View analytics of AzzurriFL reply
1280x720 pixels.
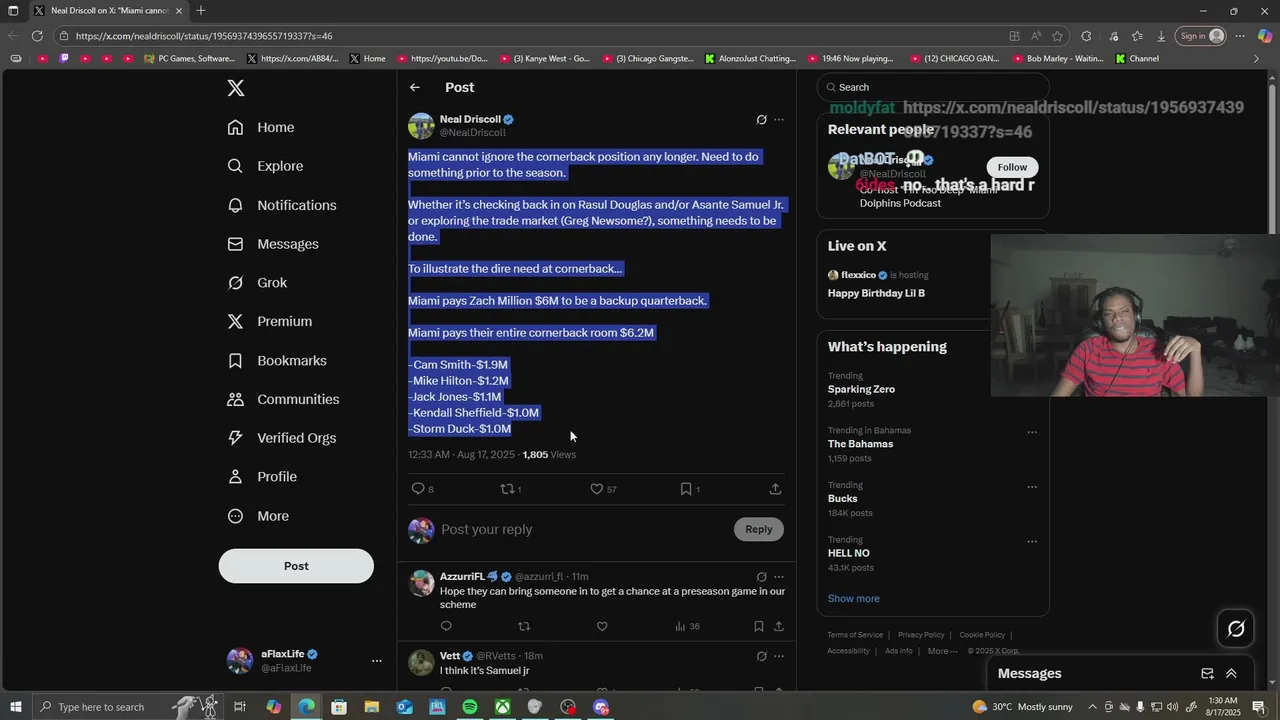pyautogui.click(x=687, y=627)
